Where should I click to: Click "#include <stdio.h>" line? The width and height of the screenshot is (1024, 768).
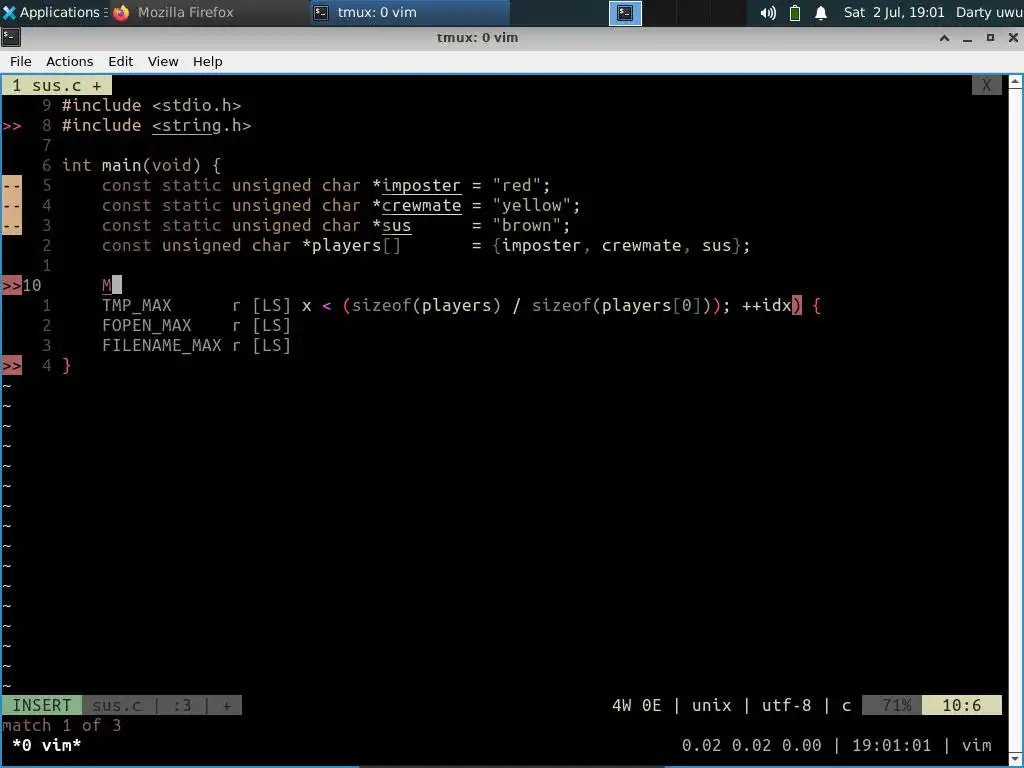(x=152, y=105)
